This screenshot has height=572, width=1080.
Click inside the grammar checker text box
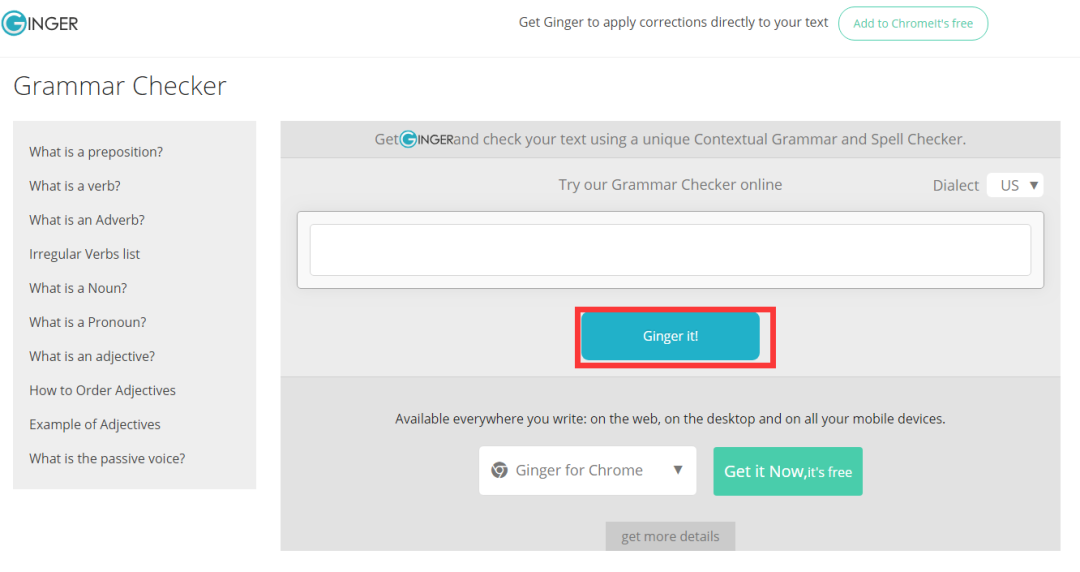coord(670,250)
